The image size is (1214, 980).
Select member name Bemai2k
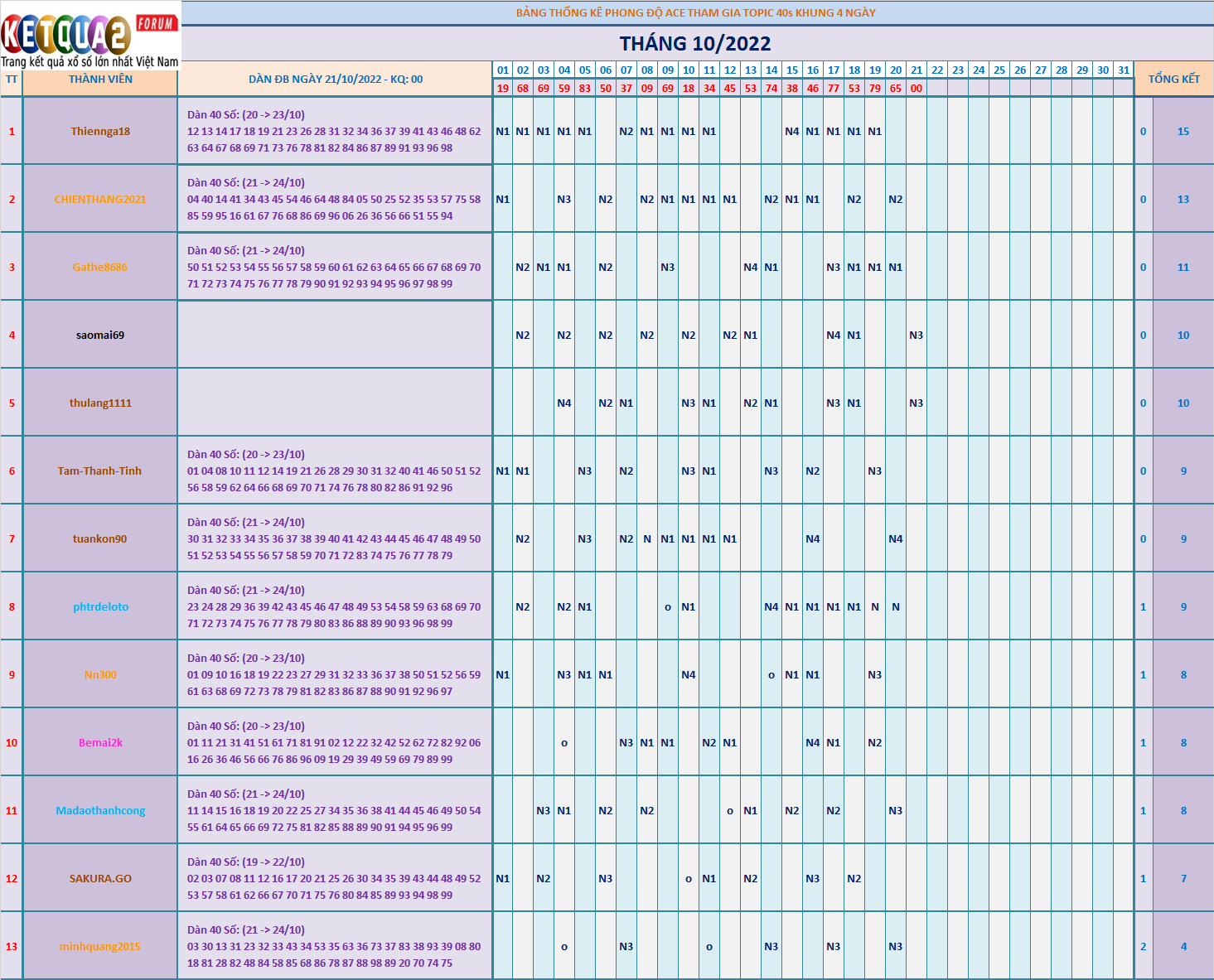(x=100, y=742)
